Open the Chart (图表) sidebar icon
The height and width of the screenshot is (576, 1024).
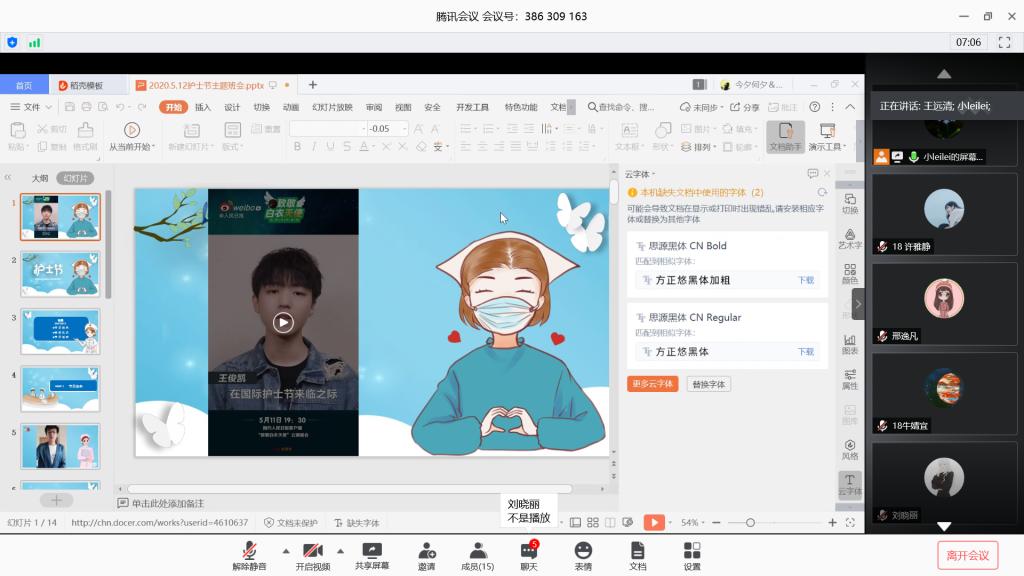[850, 344]
